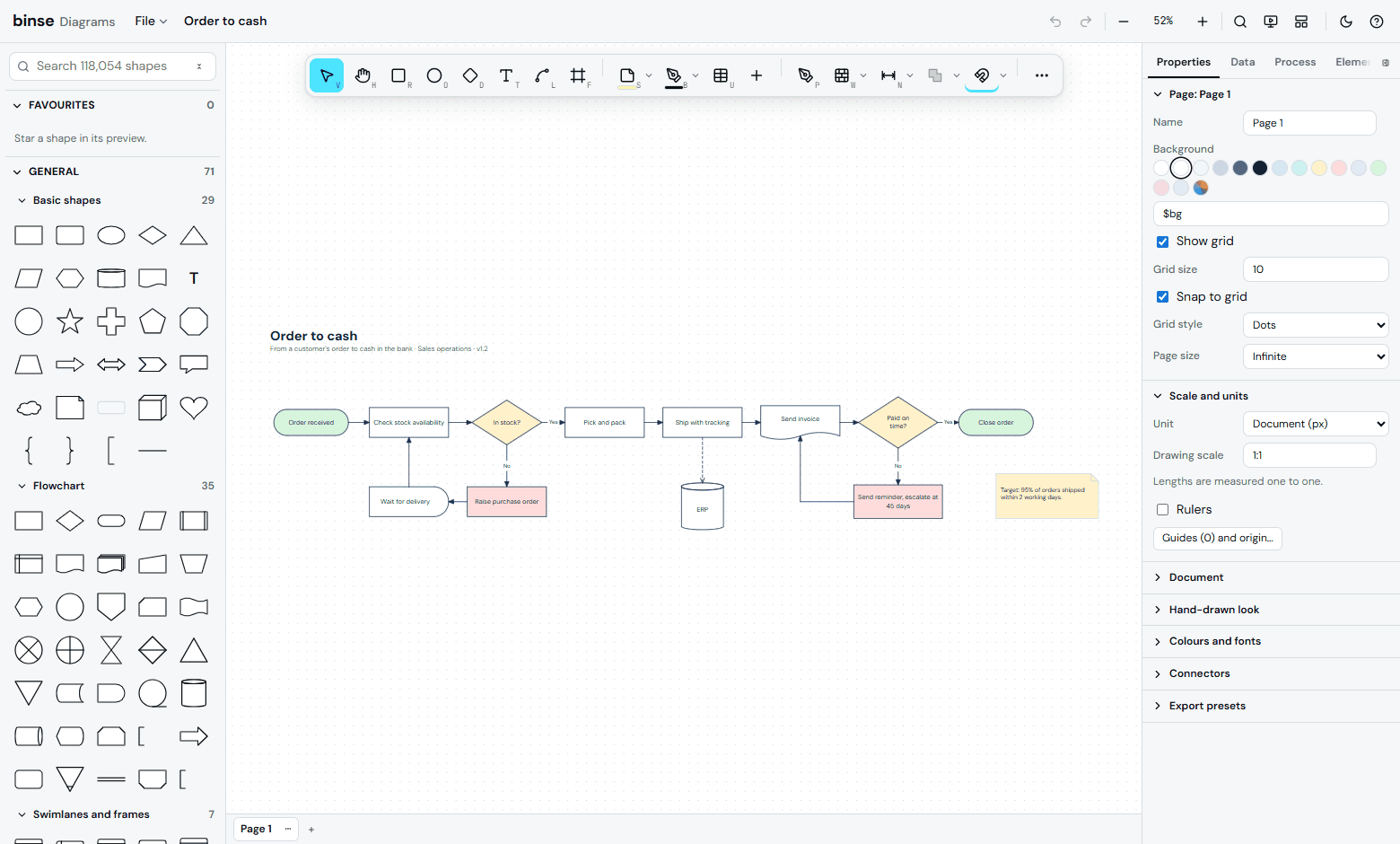Switch to the Data tab
Screen dimensions: 1400x844
pyautogui.click(x=1243, y=62)
